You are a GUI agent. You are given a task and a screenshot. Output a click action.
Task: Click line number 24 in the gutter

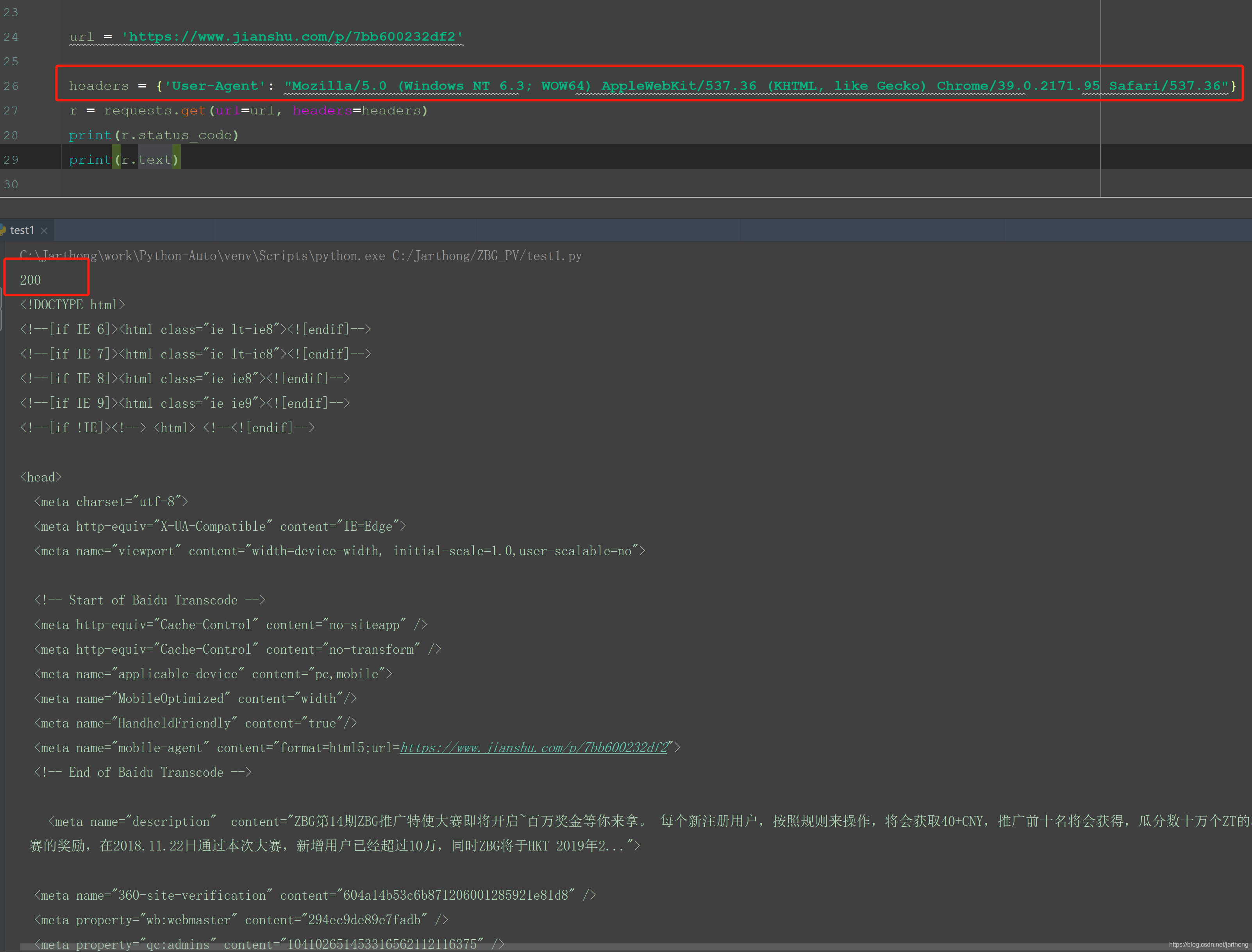click(x=11, y=37)
